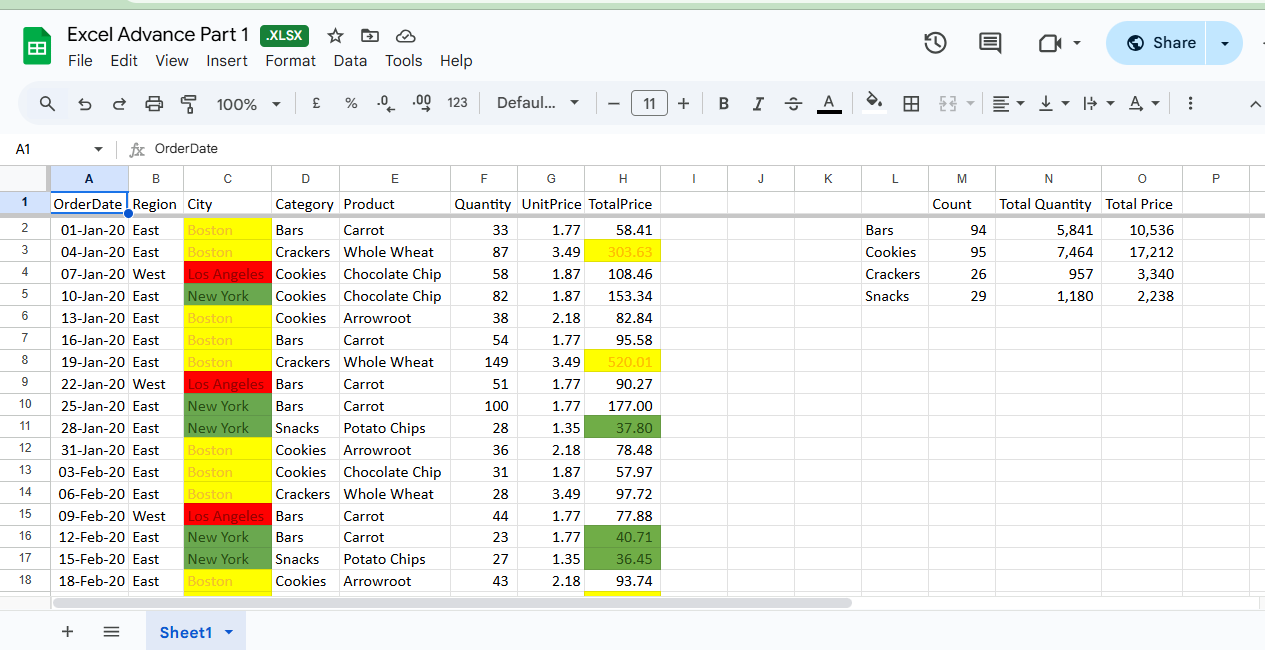Screen dimensions: 1265x650
Task: Toggle bold formatting
Action: point(724,104)
